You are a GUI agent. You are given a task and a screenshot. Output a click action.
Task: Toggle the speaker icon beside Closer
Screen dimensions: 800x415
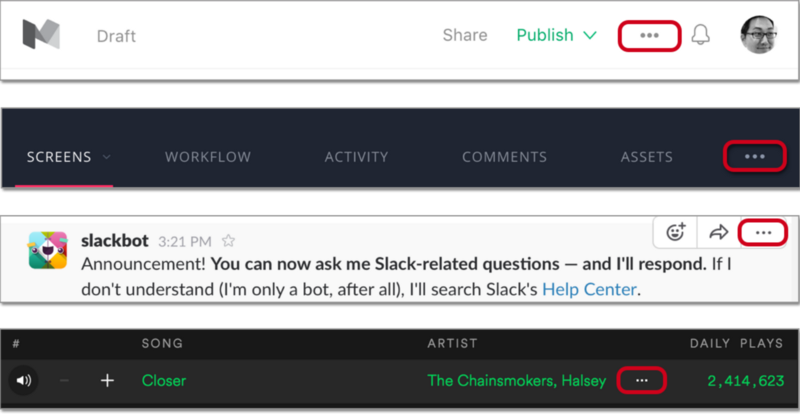point(23,380)
